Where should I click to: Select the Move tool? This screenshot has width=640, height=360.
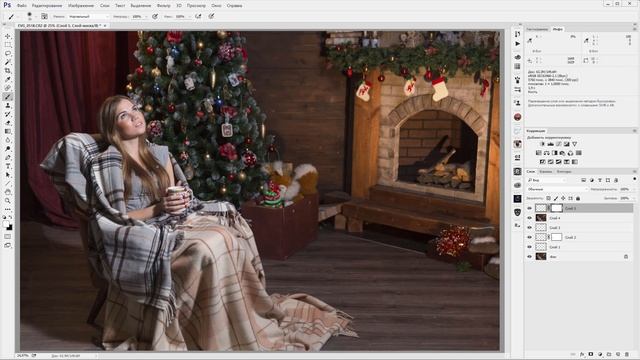[8, 36]
